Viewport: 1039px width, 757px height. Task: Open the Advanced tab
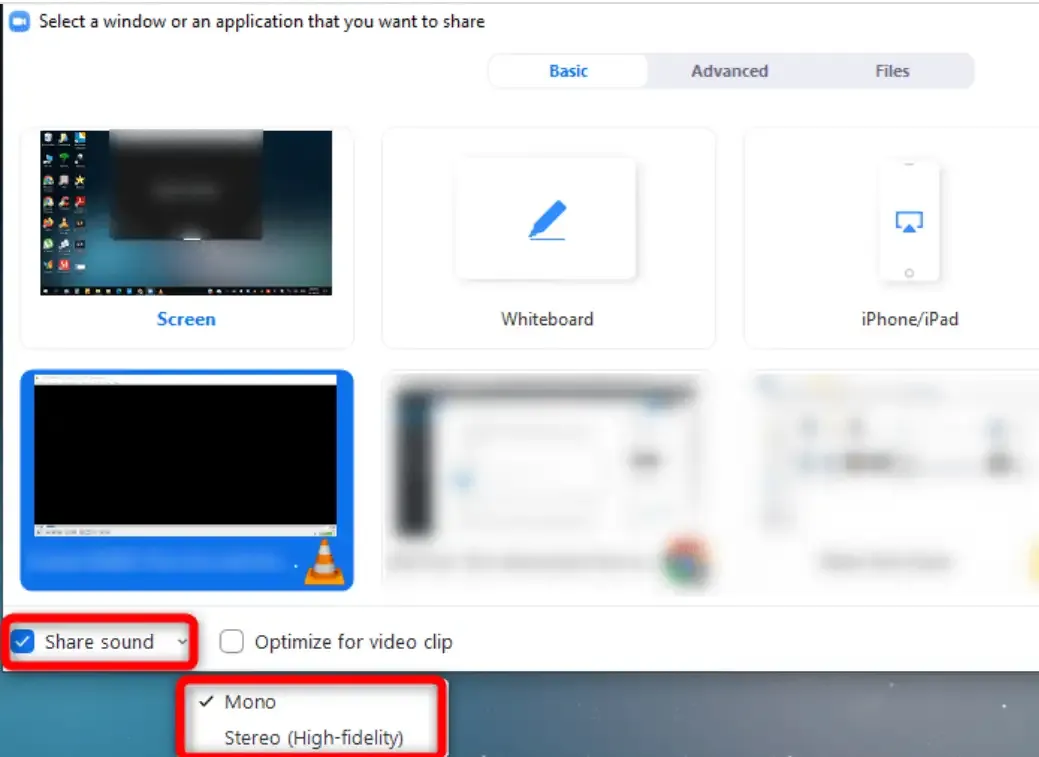pos(730,71)
